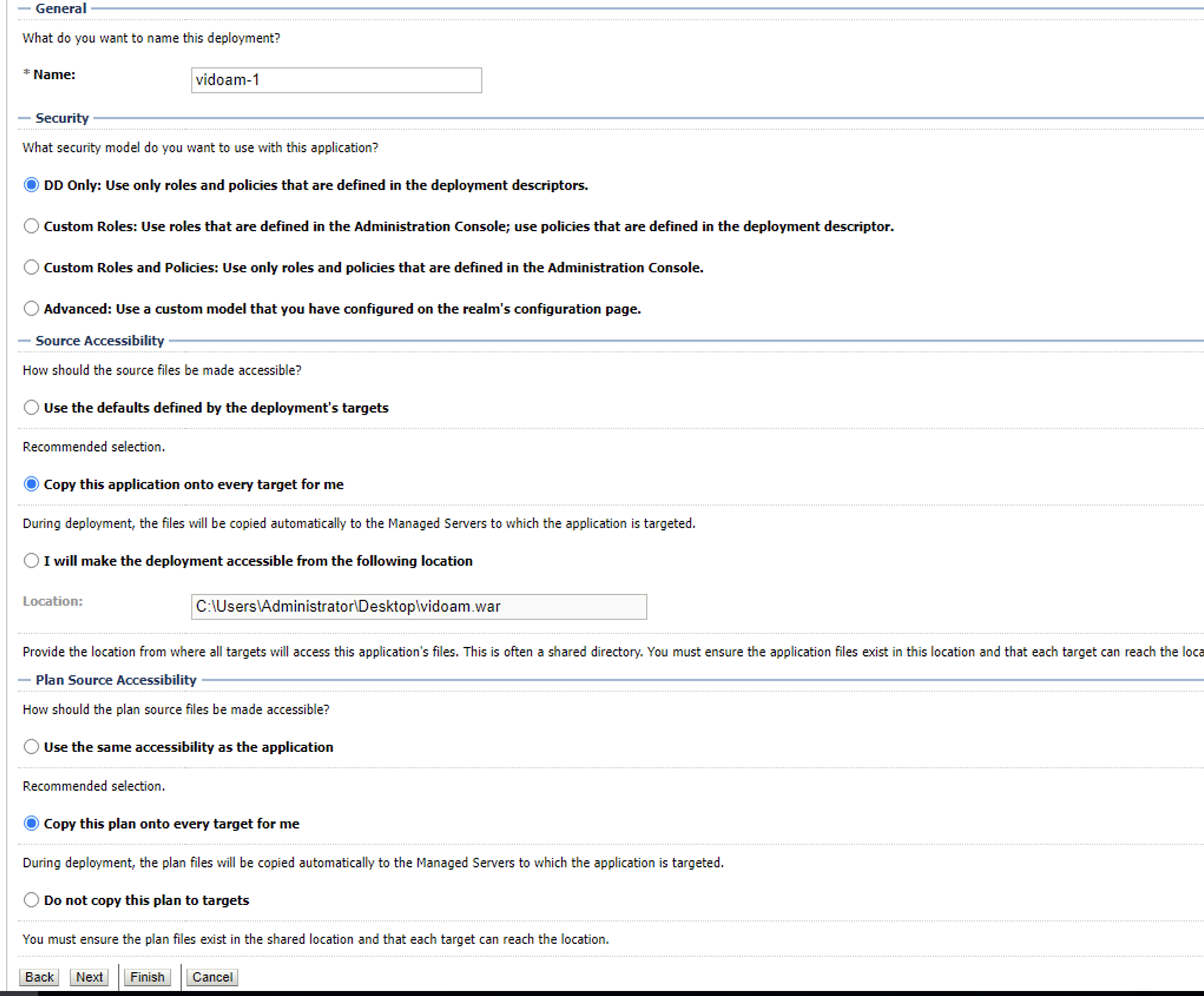Select Use the defaults defined by deployment's targets
Image resolution: width=1204 pixels, height=996 pixels.
pos(31,407)
